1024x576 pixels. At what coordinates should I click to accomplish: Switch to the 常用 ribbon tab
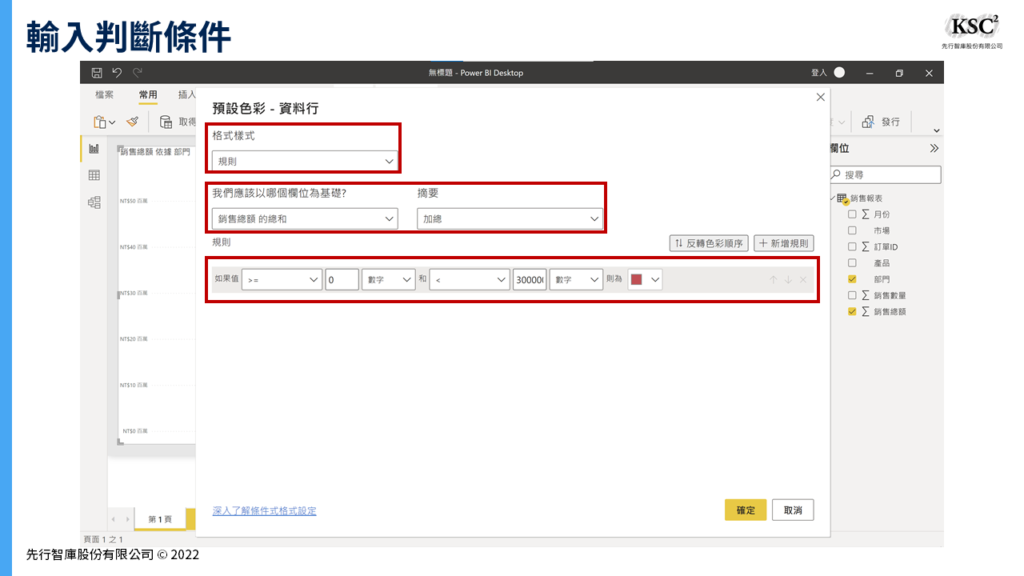tap(148, 95)
